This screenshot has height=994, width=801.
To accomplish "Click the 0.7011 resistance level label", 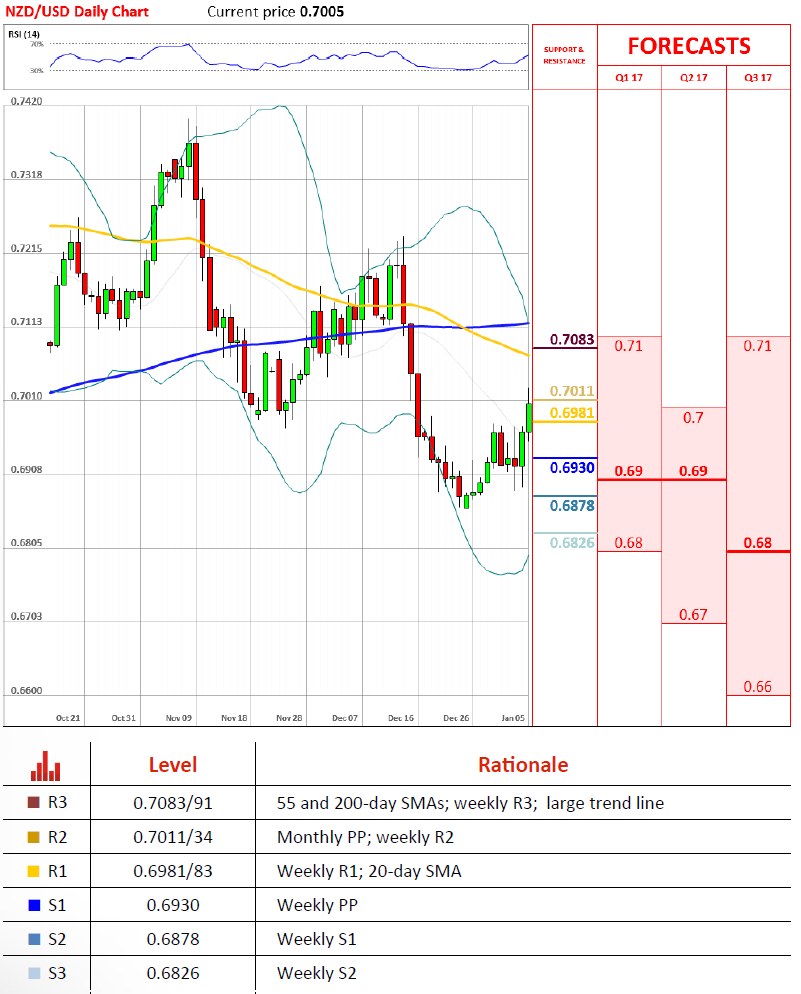I will coord(572,391).
